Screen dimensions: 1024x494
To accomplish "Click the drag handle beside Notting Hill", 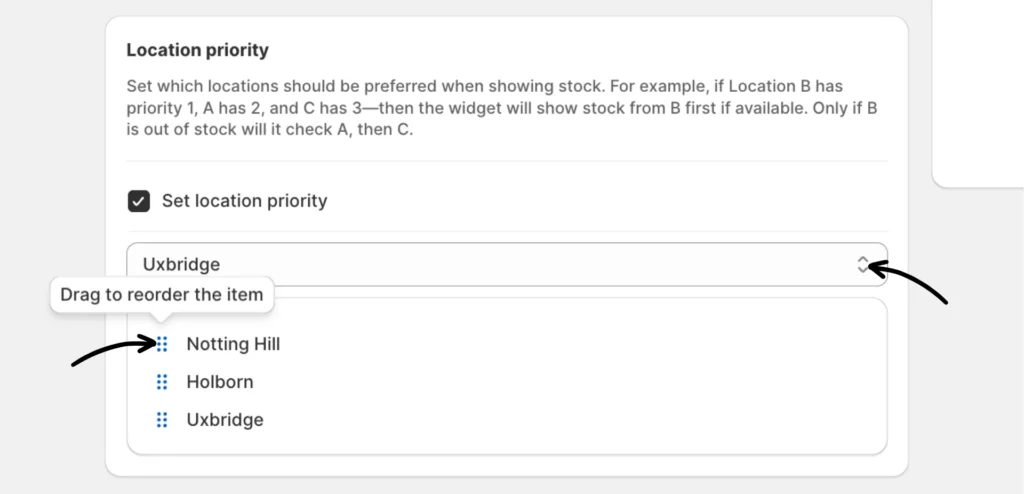I will [162, 344].
